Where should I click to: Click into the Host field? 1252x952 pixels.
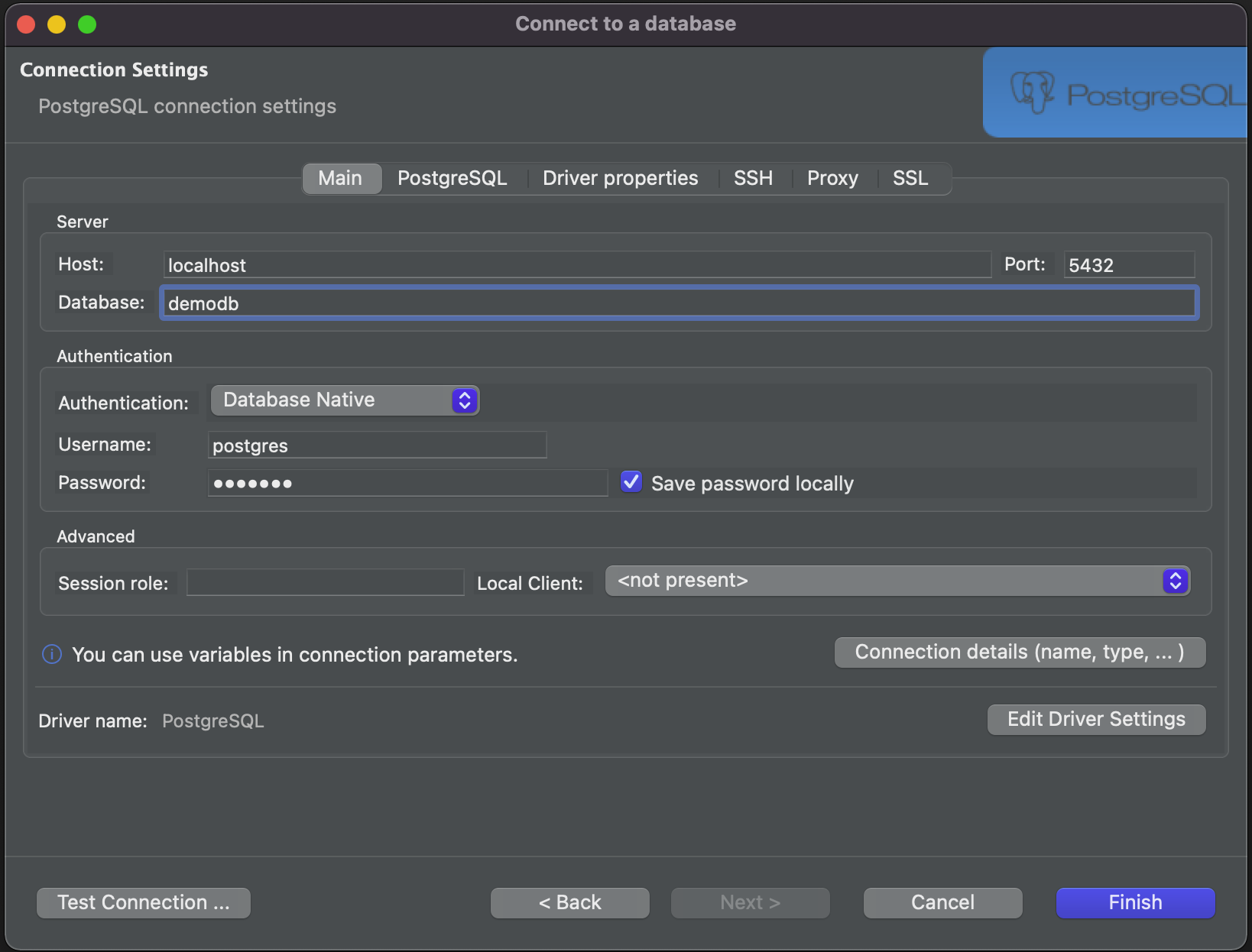click(x=577, y=265)
